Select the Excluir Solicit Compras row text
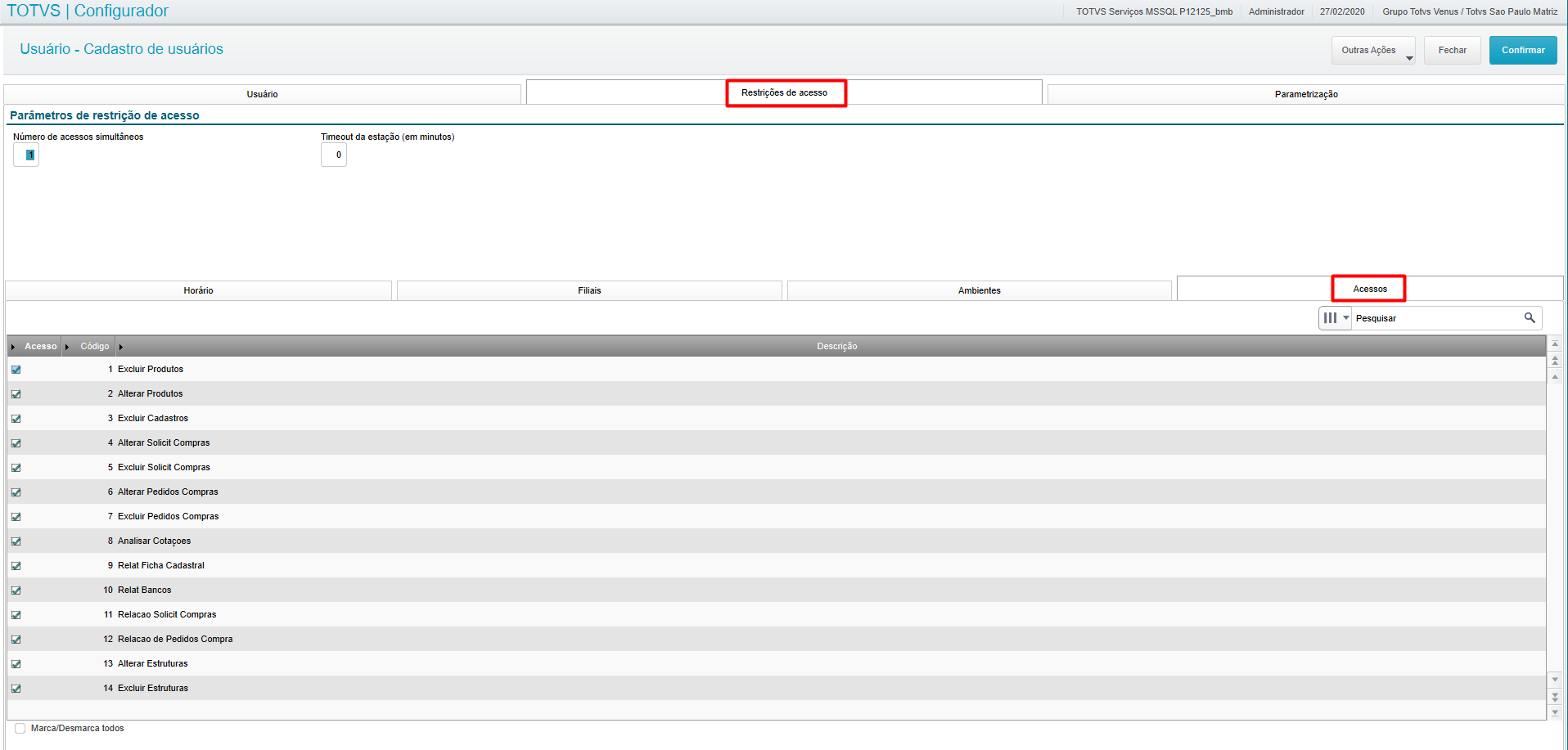 (x=164, y=468)
